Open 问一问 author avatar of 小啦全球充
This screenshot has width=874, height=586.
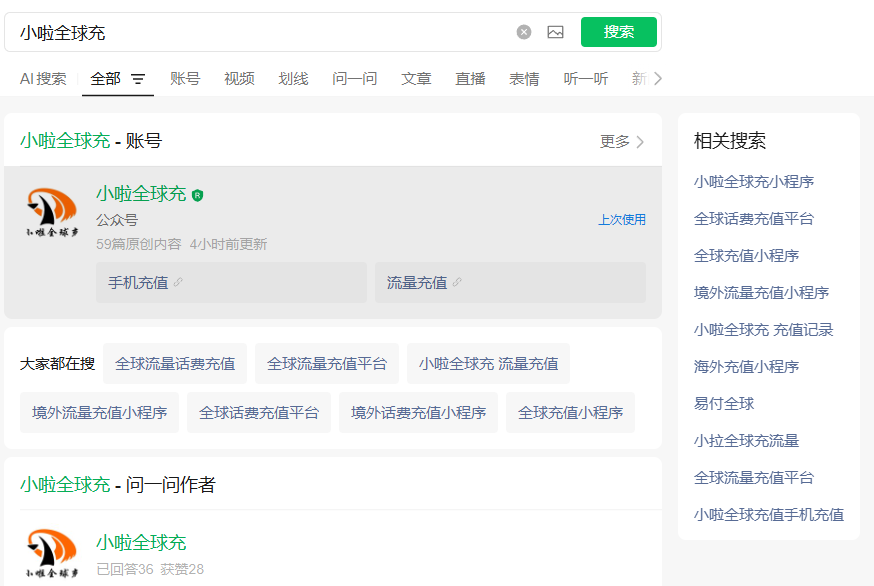point(52,554)
